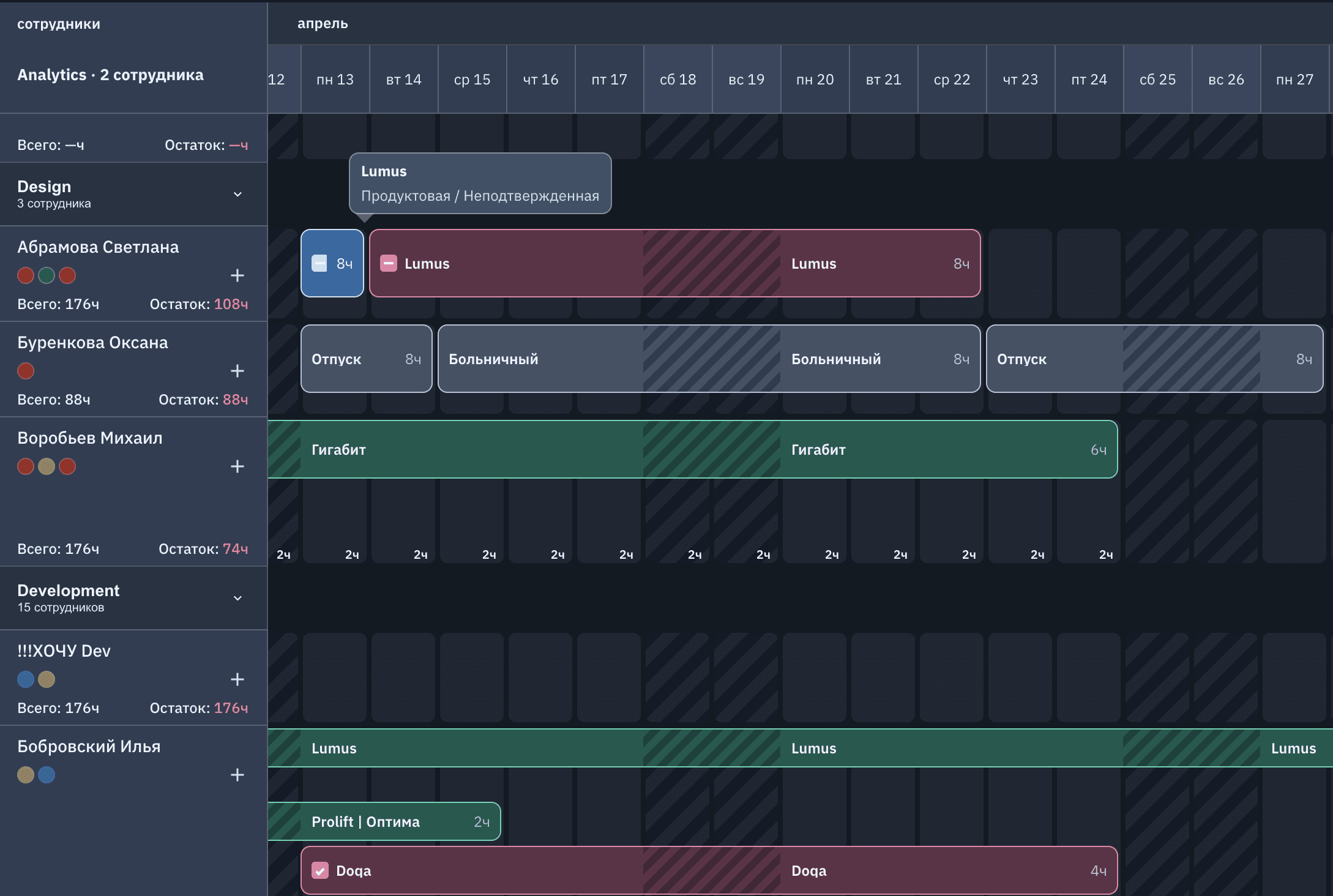Click the сотрудники column heading
Viewport: 1333px width, 896px height.
59,24
